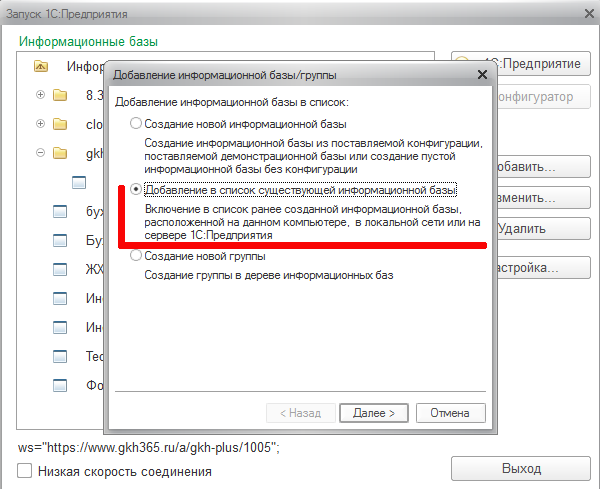Collapse the 'gkh' folder tree node
This screenshot has height=489, width=600.
click(40, 153)
